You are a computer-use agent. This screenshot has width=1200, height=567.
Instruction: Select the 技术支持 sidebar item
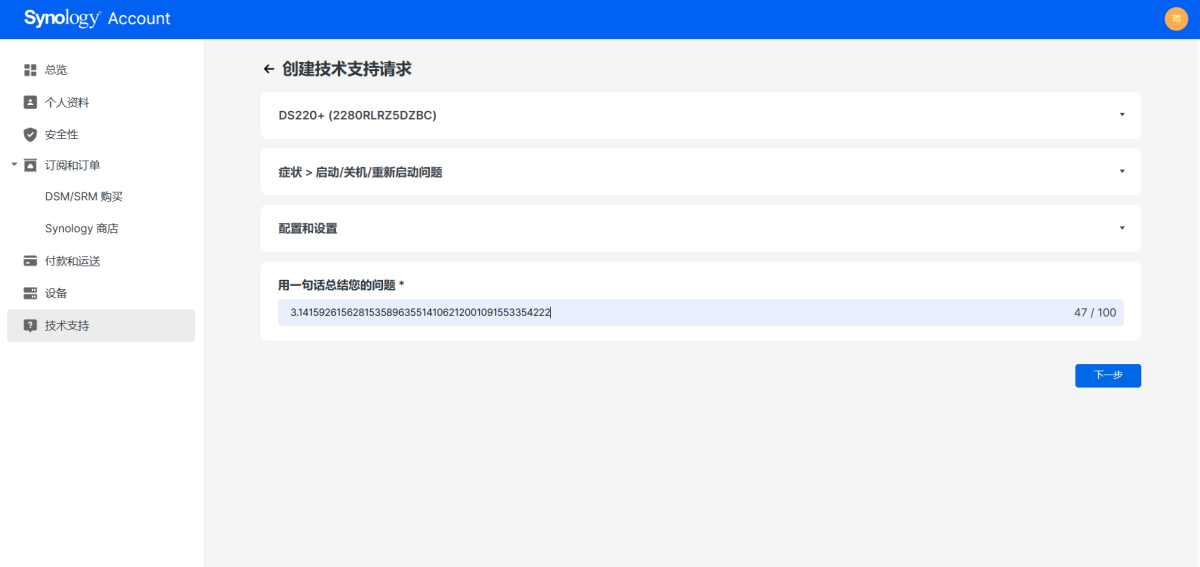(101, 325)
